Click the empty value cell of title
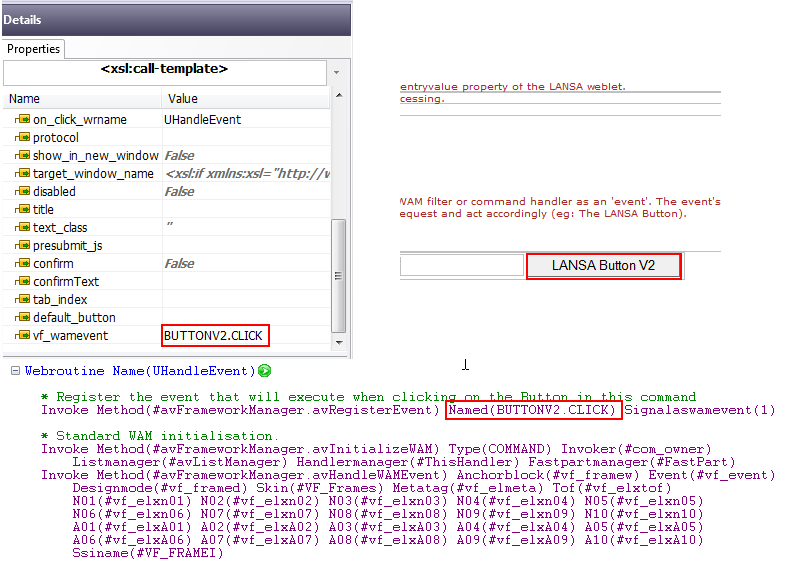 (246, 209)
